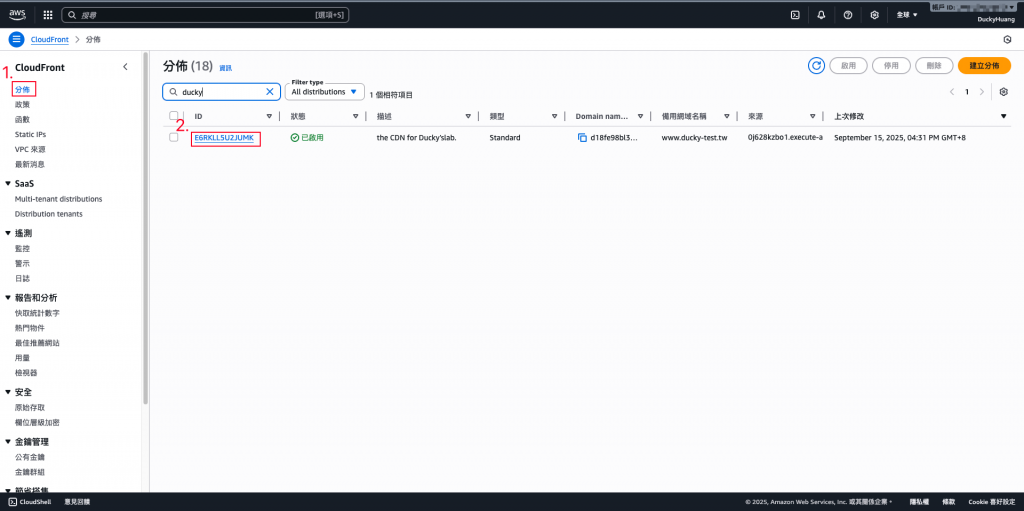This screenshot has height=511, width=1024.
Task: Open Distribution tenants
Action: (x=48, y=214)
